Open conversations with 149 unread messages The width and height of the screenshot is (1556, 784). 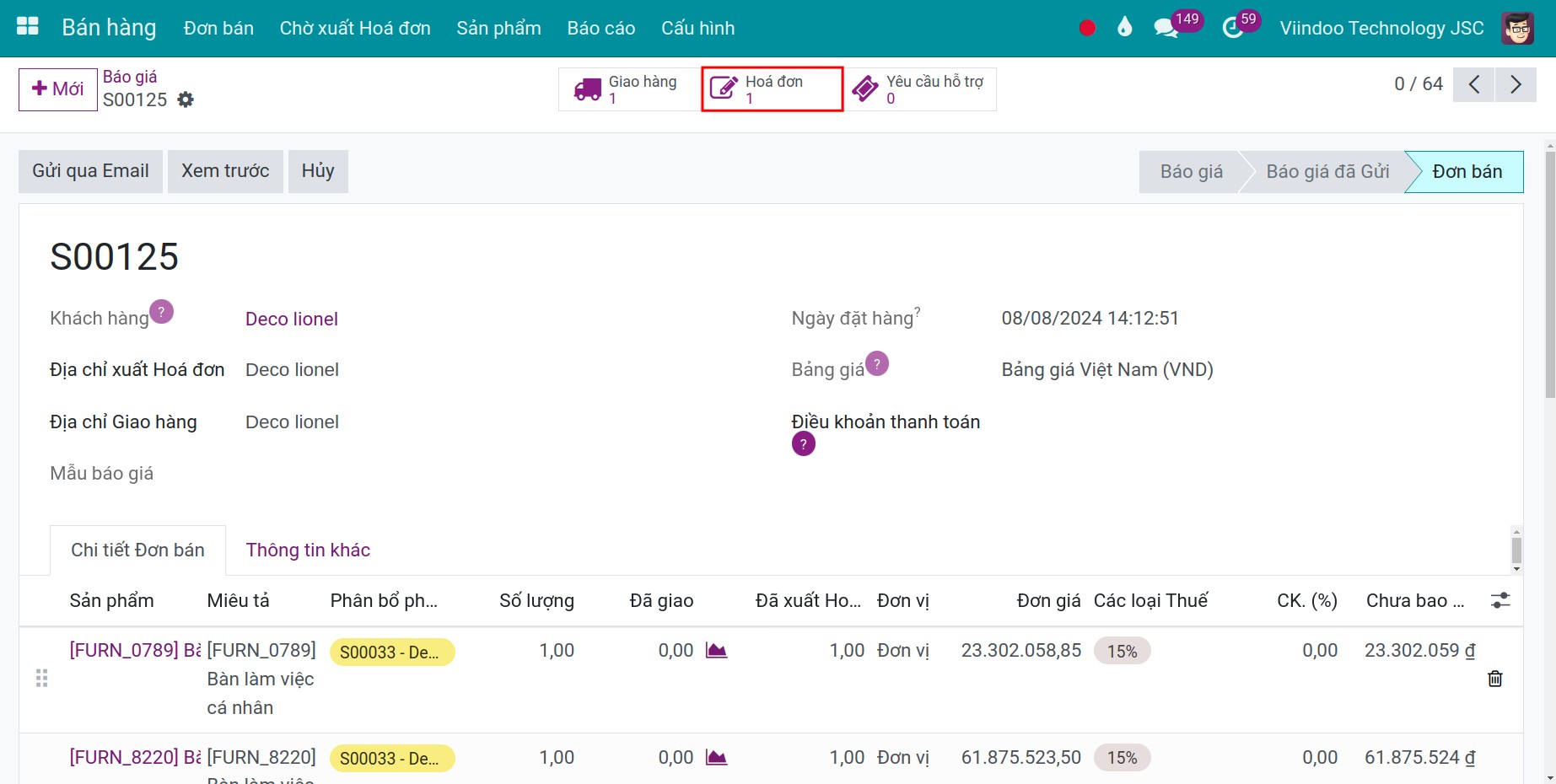pyautogui.click(x=1176, y=24)
